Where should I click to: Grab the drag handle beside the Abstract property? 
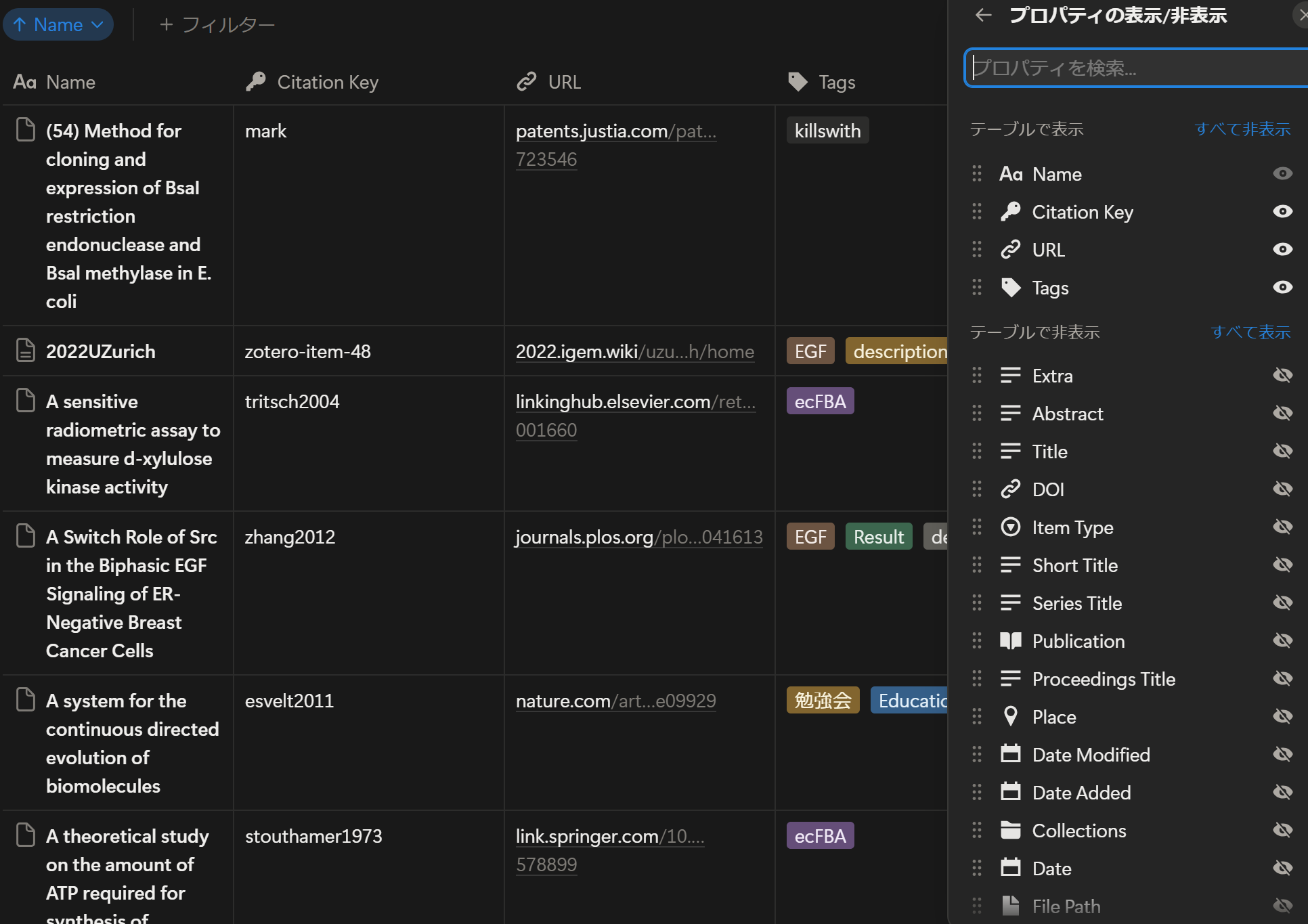pos(976,414)
